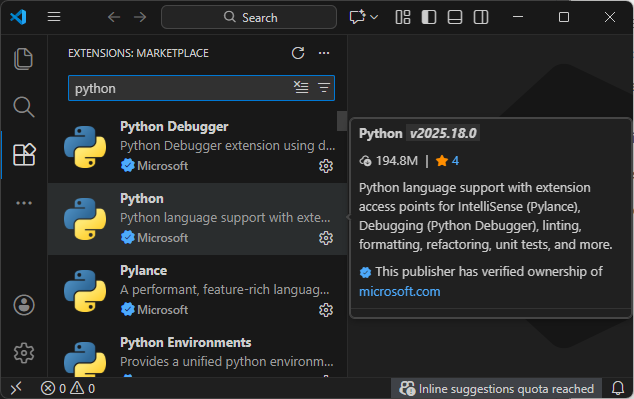Screen dimensions: 634x399
Task: Expand the chat dropdown chevron
Action: tap(374, 17)
